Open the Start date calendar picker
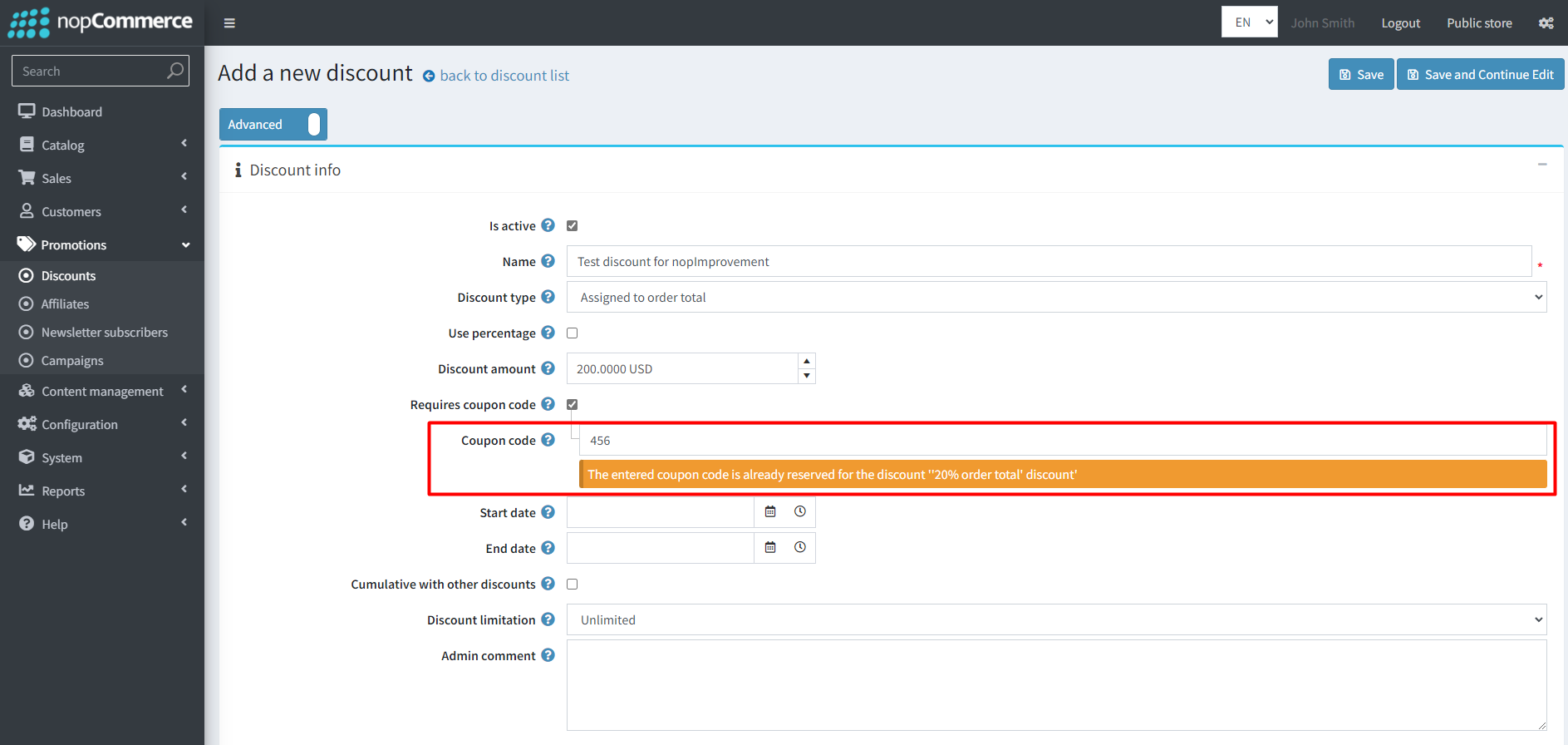This screenshot has height=745, width=1568. 770,512
